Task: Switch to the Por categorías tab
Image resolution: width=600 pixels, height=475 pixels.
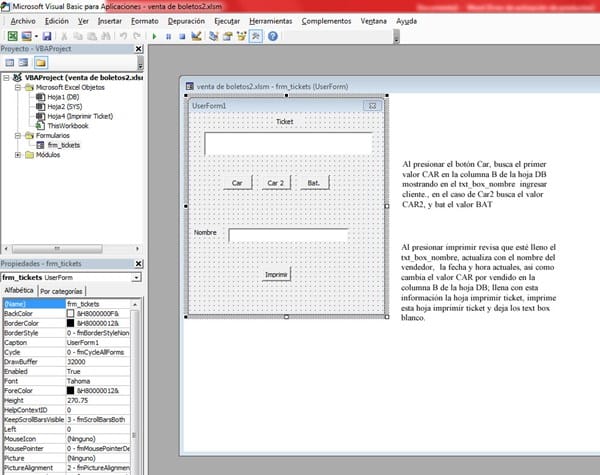Action: point(62,290)
